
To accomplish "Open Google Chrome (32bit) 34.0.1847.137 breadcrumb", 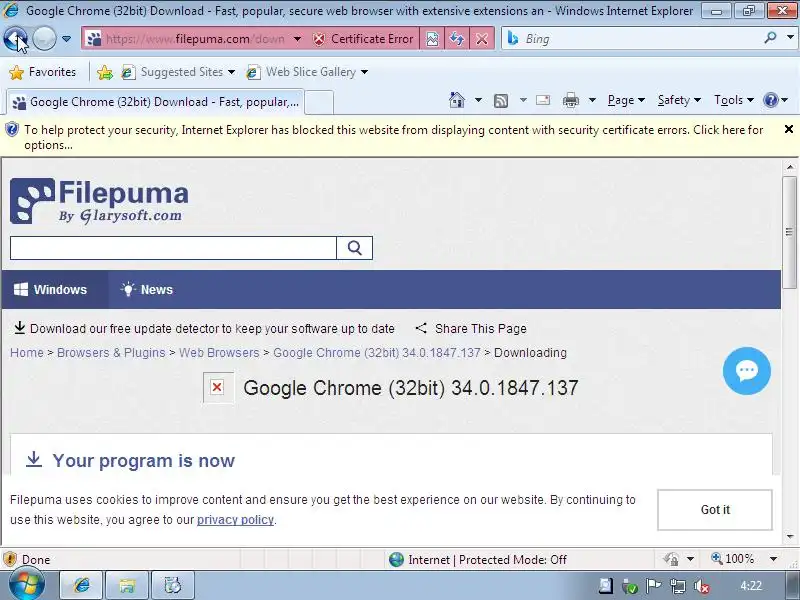I will point(377,353).
